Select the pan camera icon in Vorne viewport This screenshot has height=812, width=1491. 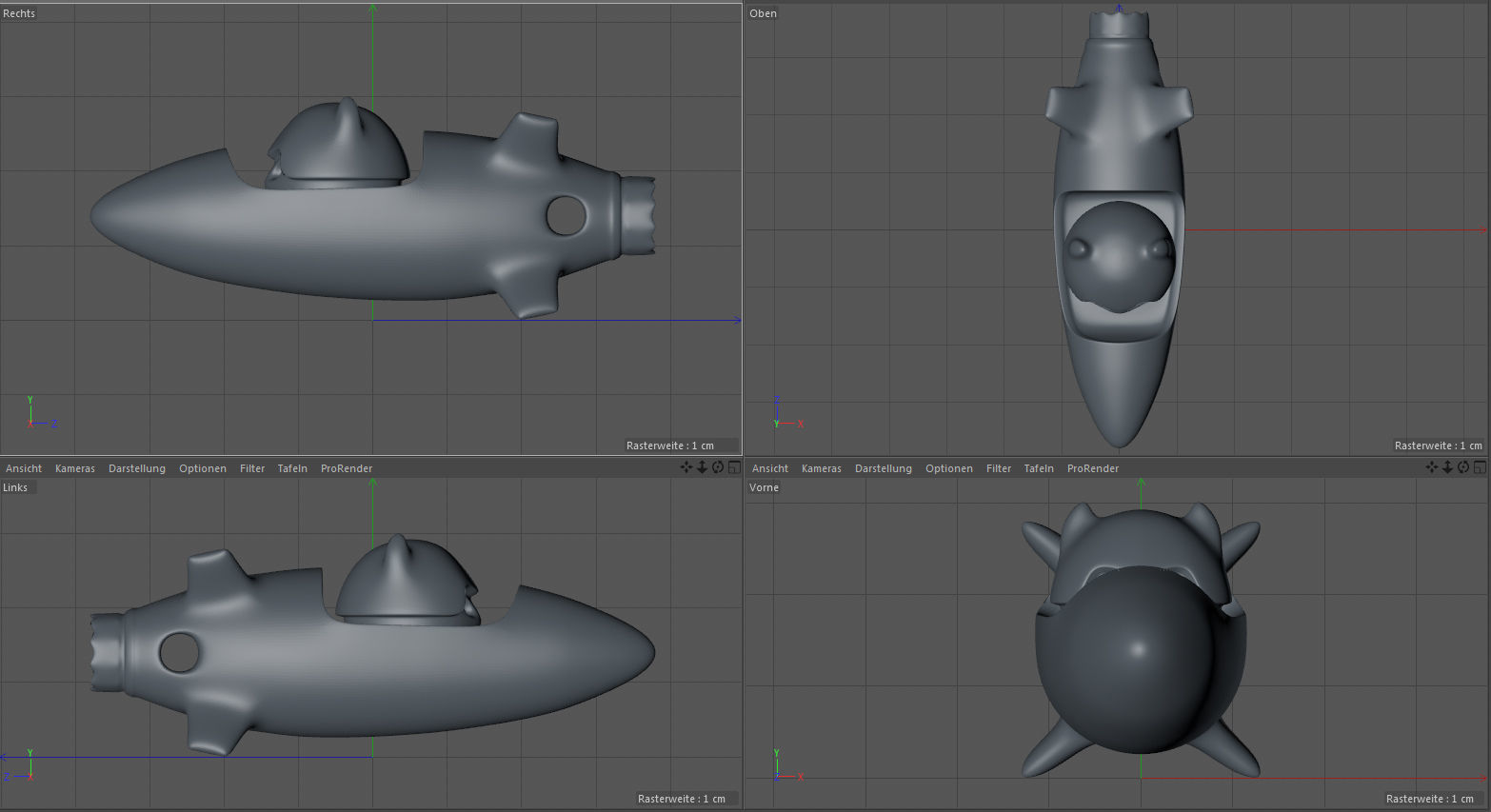pyautogui.click(x=1432, y=467)
